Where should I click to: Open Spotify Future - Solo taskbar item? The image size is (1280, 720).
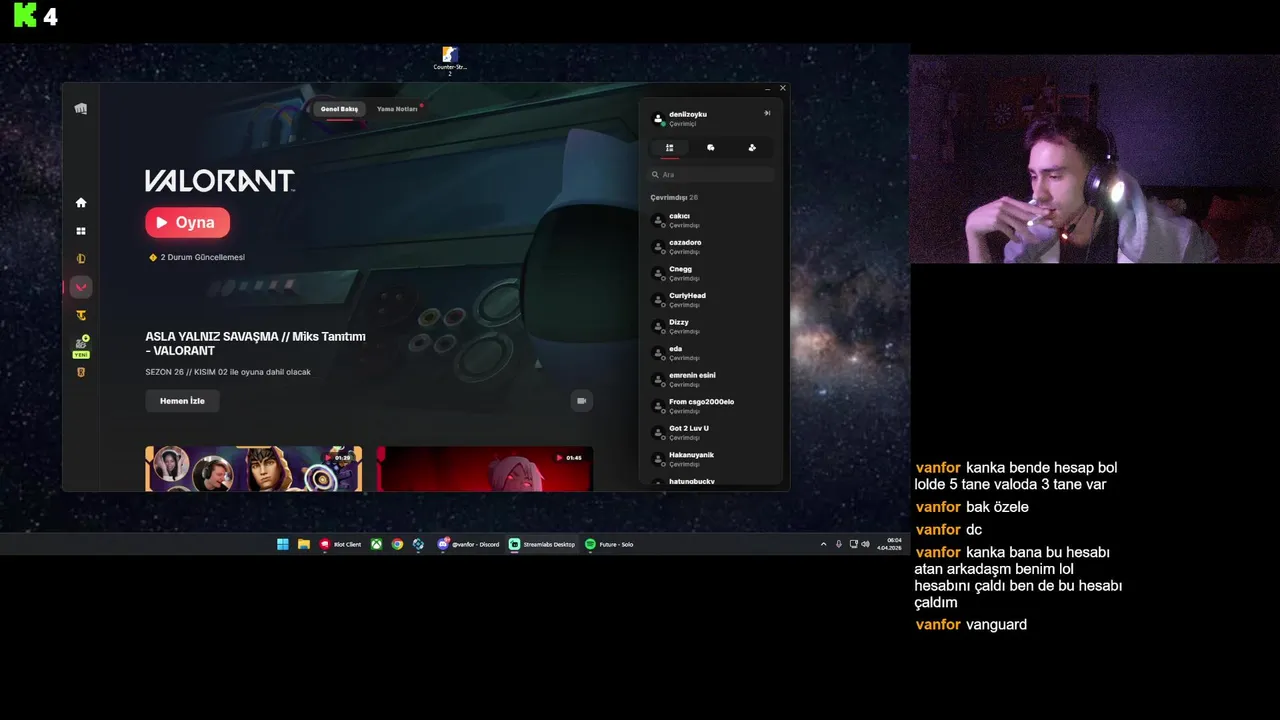tap(609, 544)
